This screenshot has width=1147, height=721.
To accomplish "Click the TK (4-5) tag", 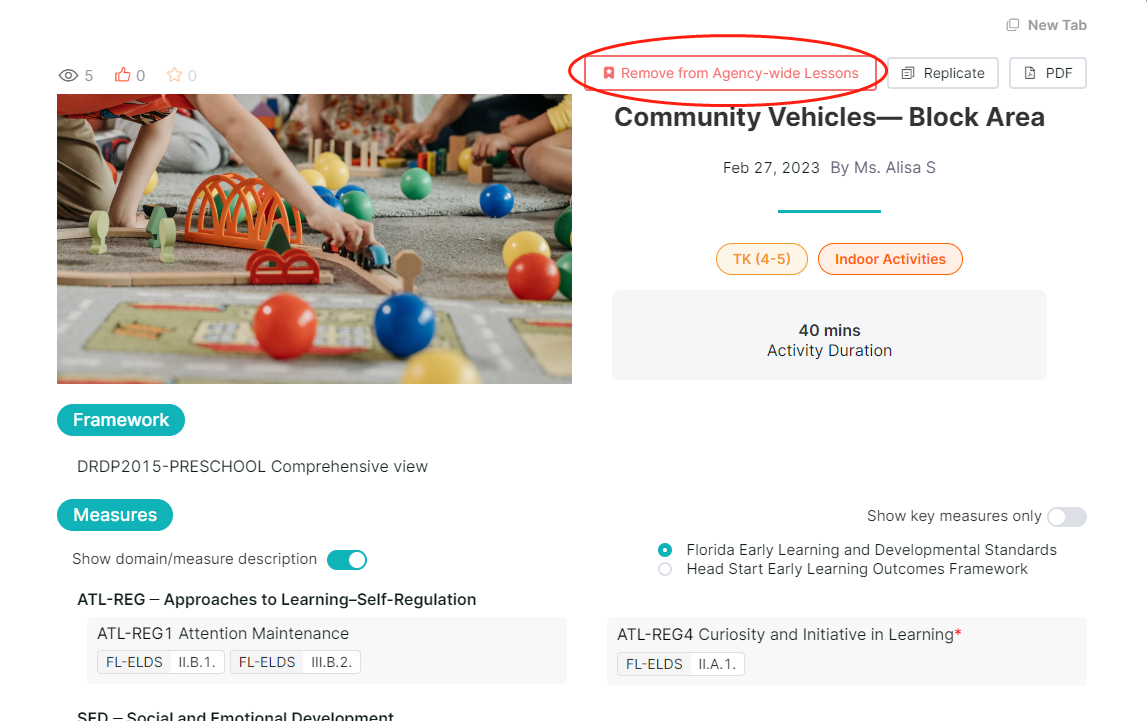I will pyautogui.click(x=761, y=259).
